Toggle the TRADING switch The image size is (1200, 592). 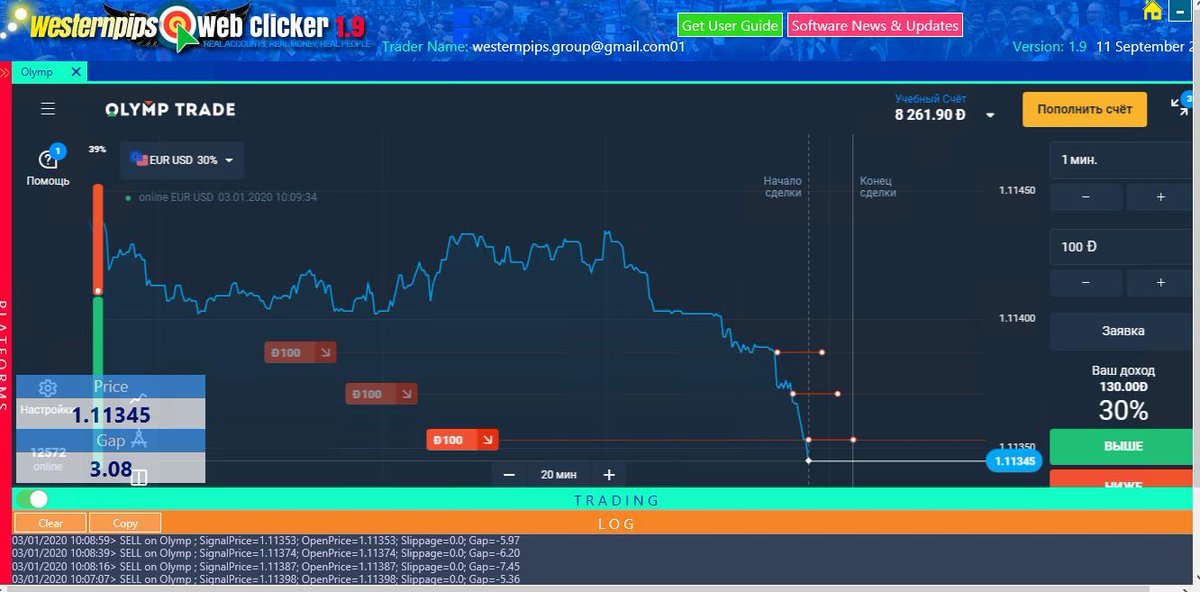tap(32, 499)
